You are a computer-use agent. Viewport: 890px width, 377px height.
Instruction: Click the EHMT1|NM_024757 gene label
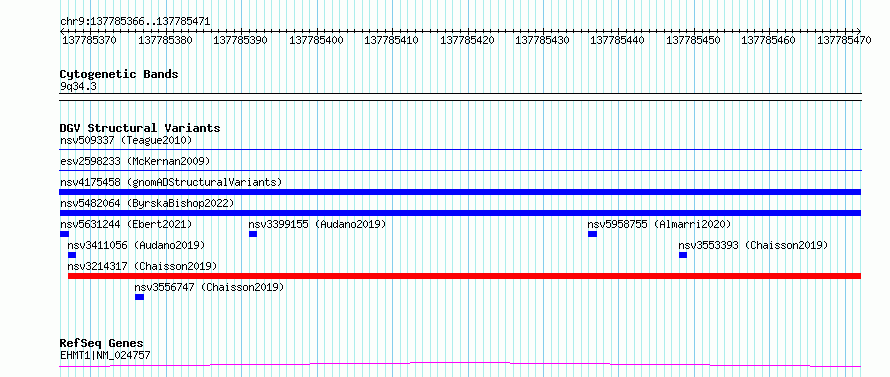105,355
